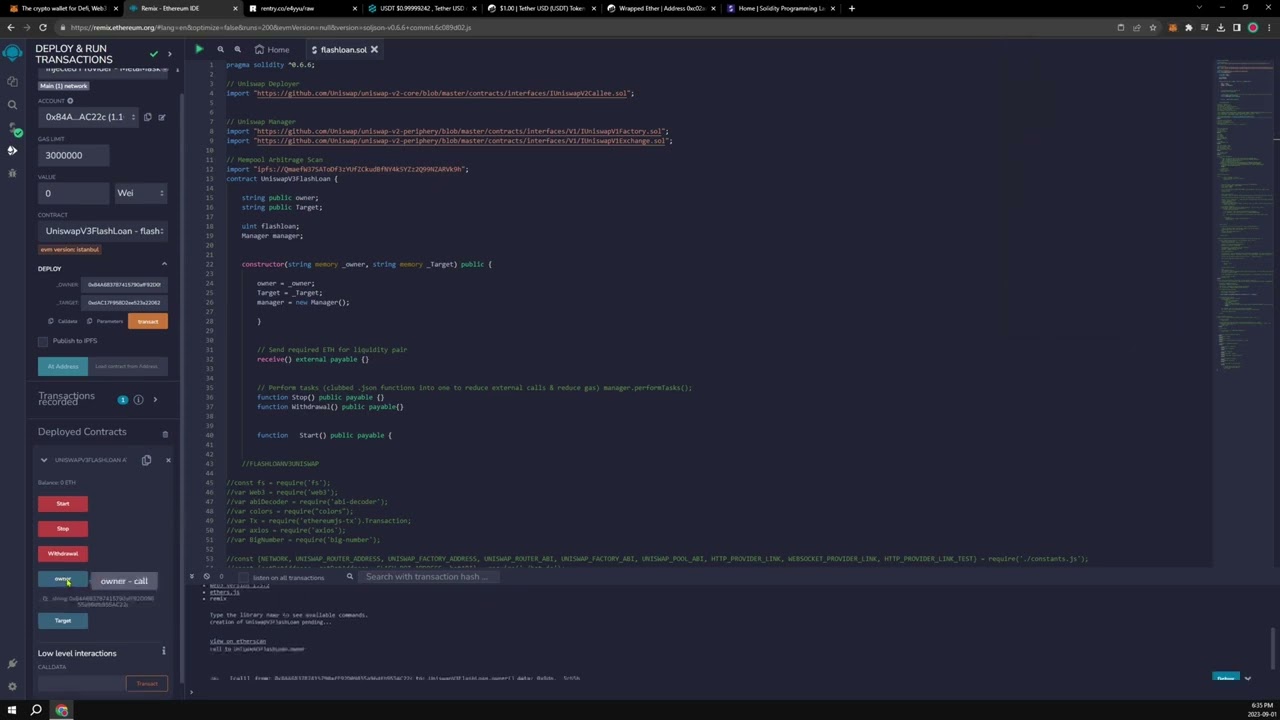Switch to the Wrapped Ether browser tab
This screenshot has height=720, width=1280.
pyautogui.click(x=660, y=8)
